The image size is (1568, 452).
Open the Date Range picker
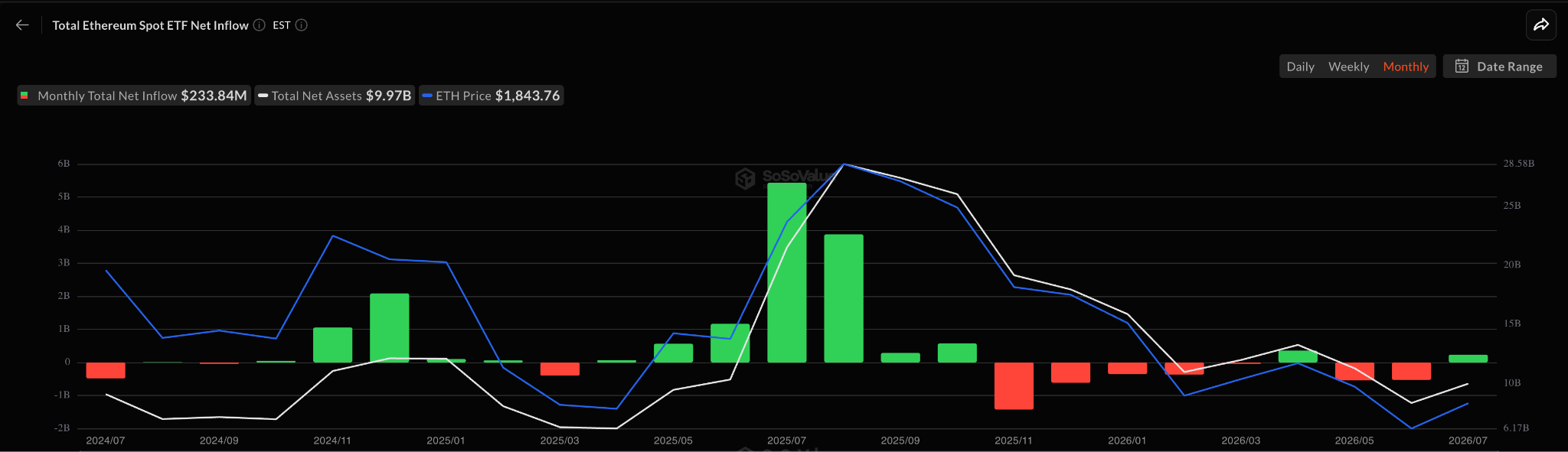coord(1499,67)
